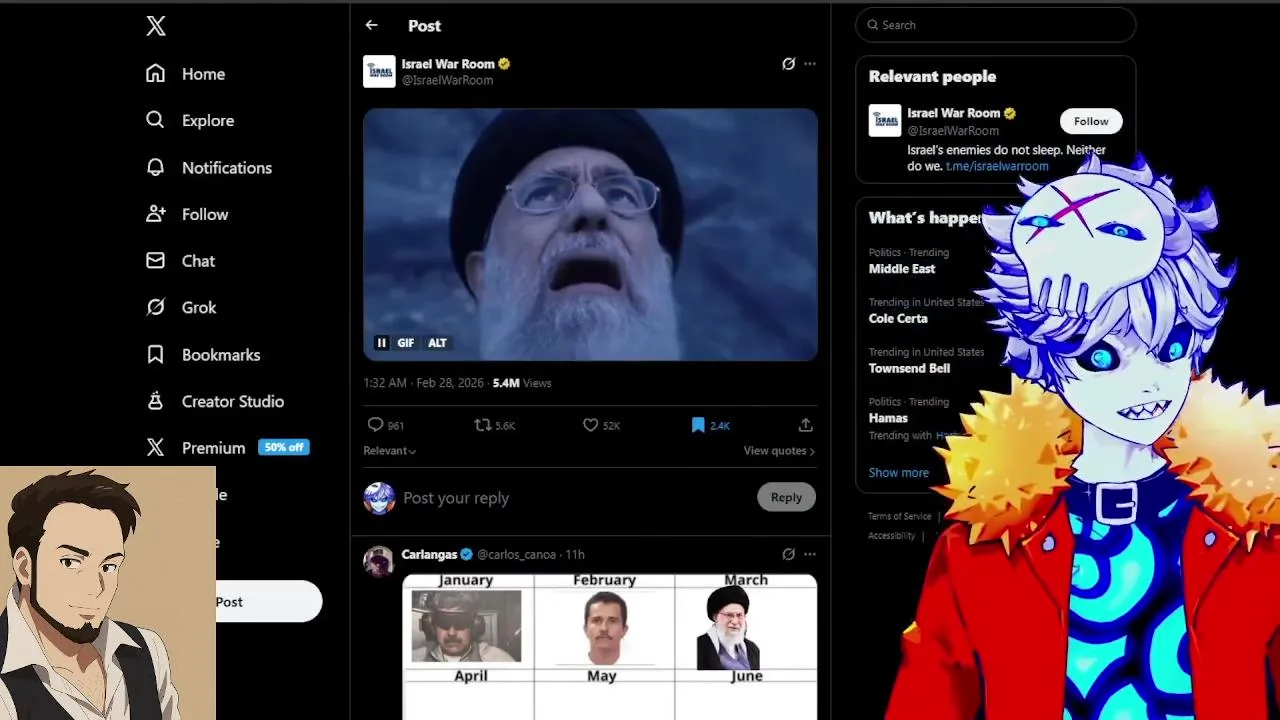1280x720 pixels.
Task: Go back with the arrow icon
Action: (372, 25)
